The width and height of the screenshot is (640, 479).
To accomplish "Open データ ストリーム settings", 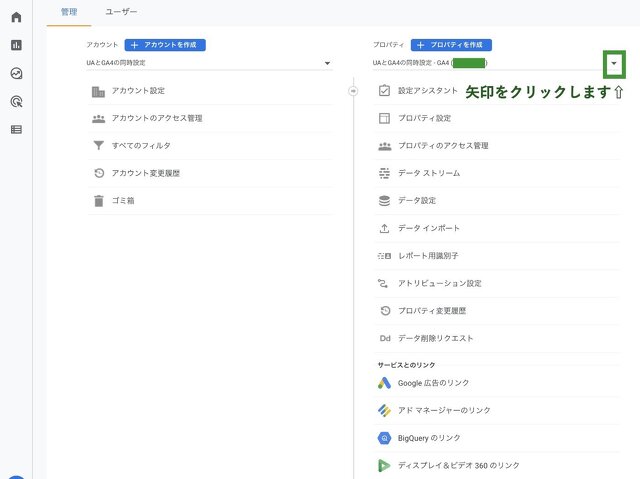I will [429, 173].
